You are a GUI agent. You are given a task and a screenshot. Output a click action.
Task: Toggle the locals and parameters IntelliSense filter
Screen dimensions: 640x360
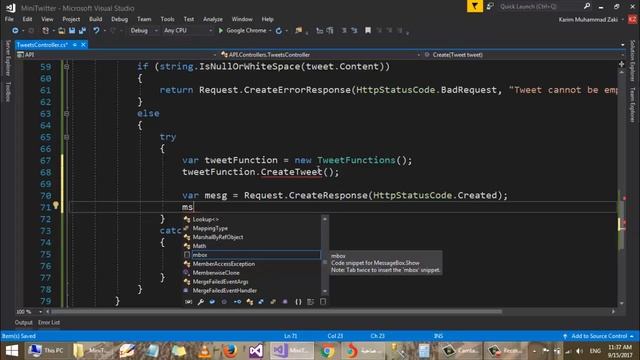(188, 302)
